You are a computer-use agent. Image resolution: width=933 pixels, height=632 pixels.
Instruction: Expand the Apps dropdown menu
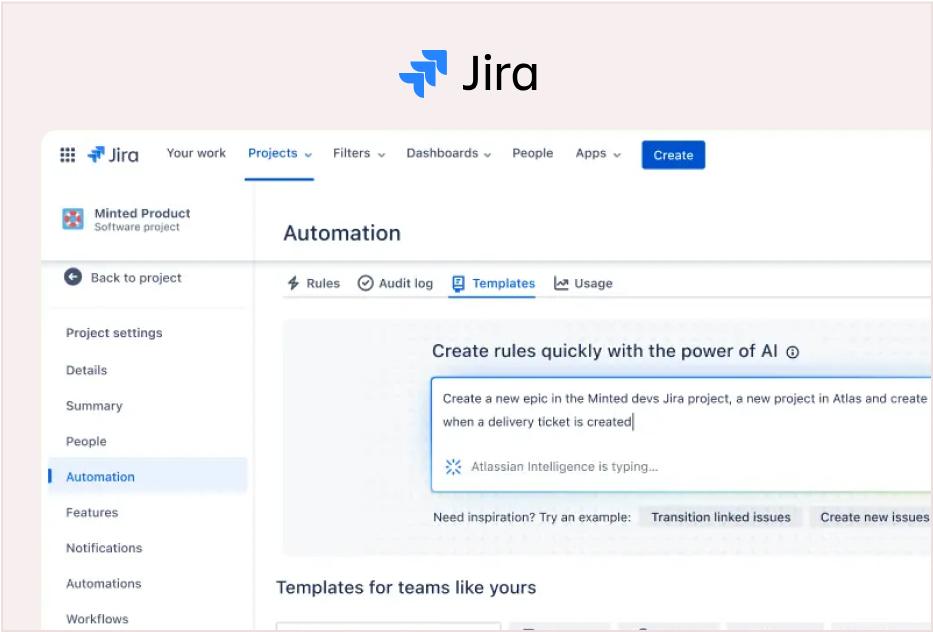(x=598, y=154)
